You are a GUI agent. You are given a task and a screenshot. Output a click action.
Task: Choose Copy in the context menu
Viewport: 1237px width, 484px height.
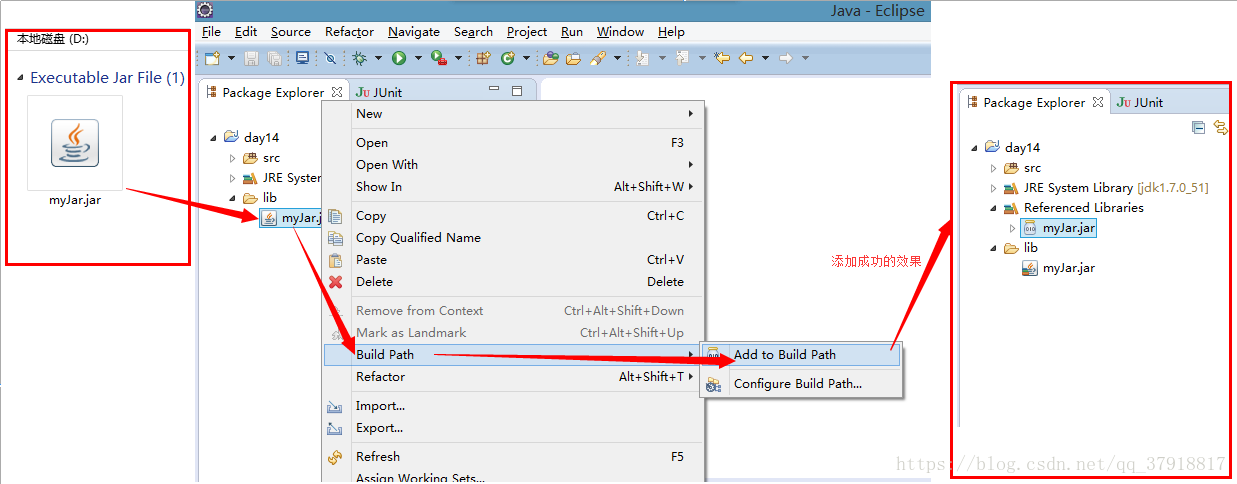pyautogui.click(x=513, y=216)
